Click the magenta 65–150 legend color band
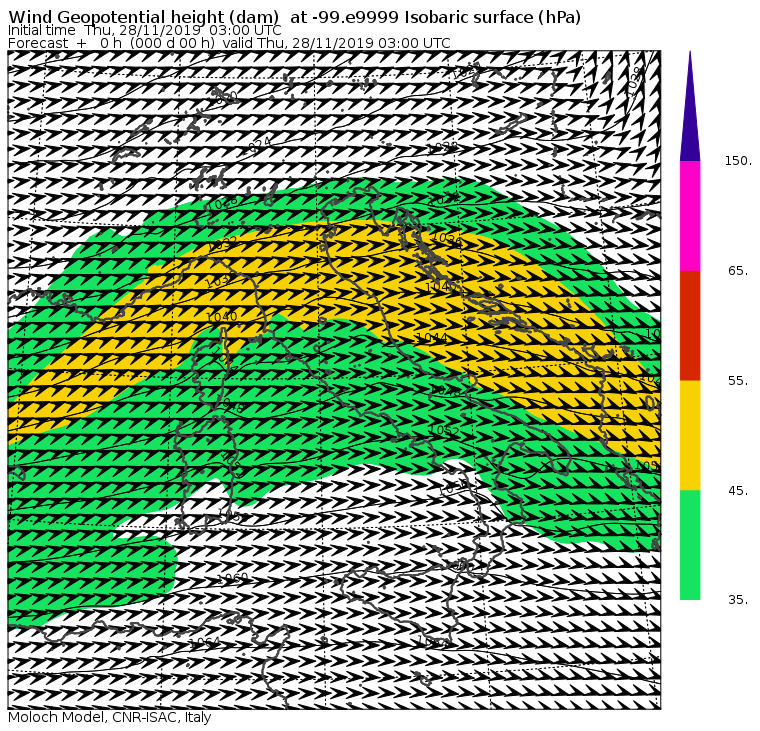 click(x=690, y=216)
